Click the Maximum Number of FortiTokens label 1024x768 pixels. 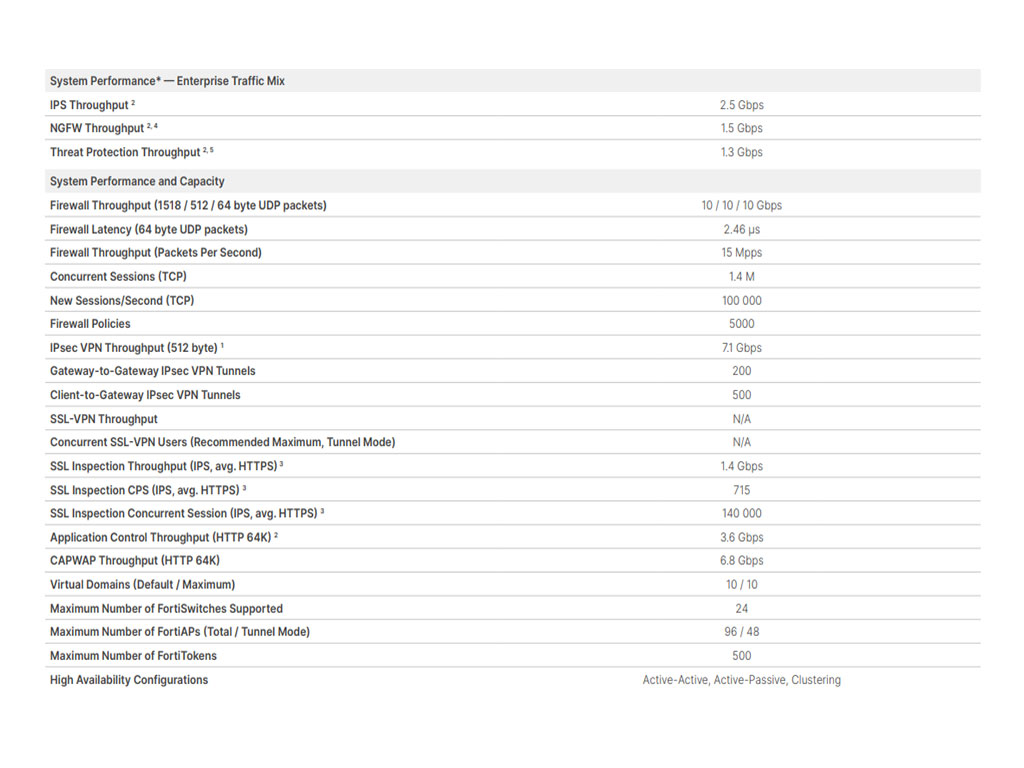(x=133, y=656)
